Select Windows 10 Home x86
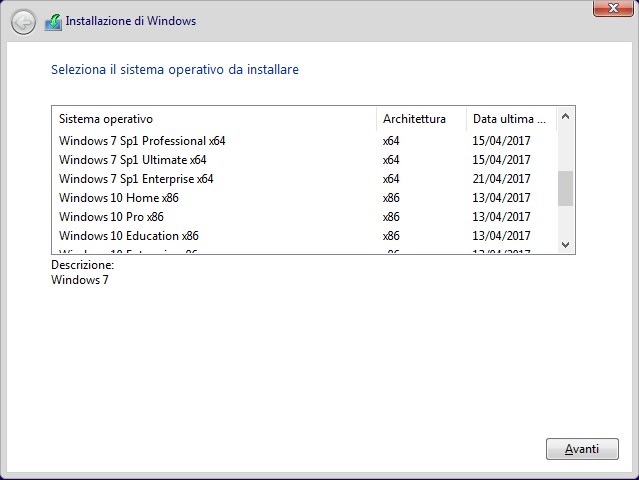Screen dimensions: 639x480 (x=304, y=198)
